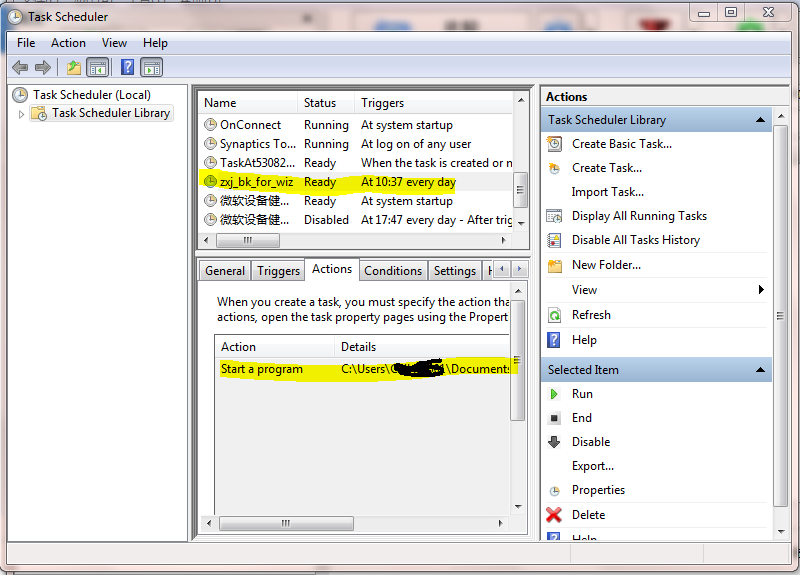Click the Action column header in details
800x575 pixels.
click(x=274, y=347)
